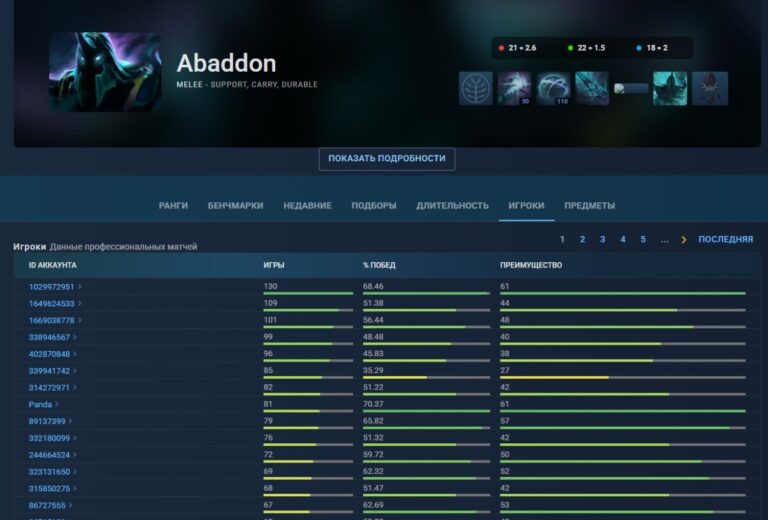Open account 402870848 profile
The image size is (768, 520).
pyautogui.click(x=49, y=354)
